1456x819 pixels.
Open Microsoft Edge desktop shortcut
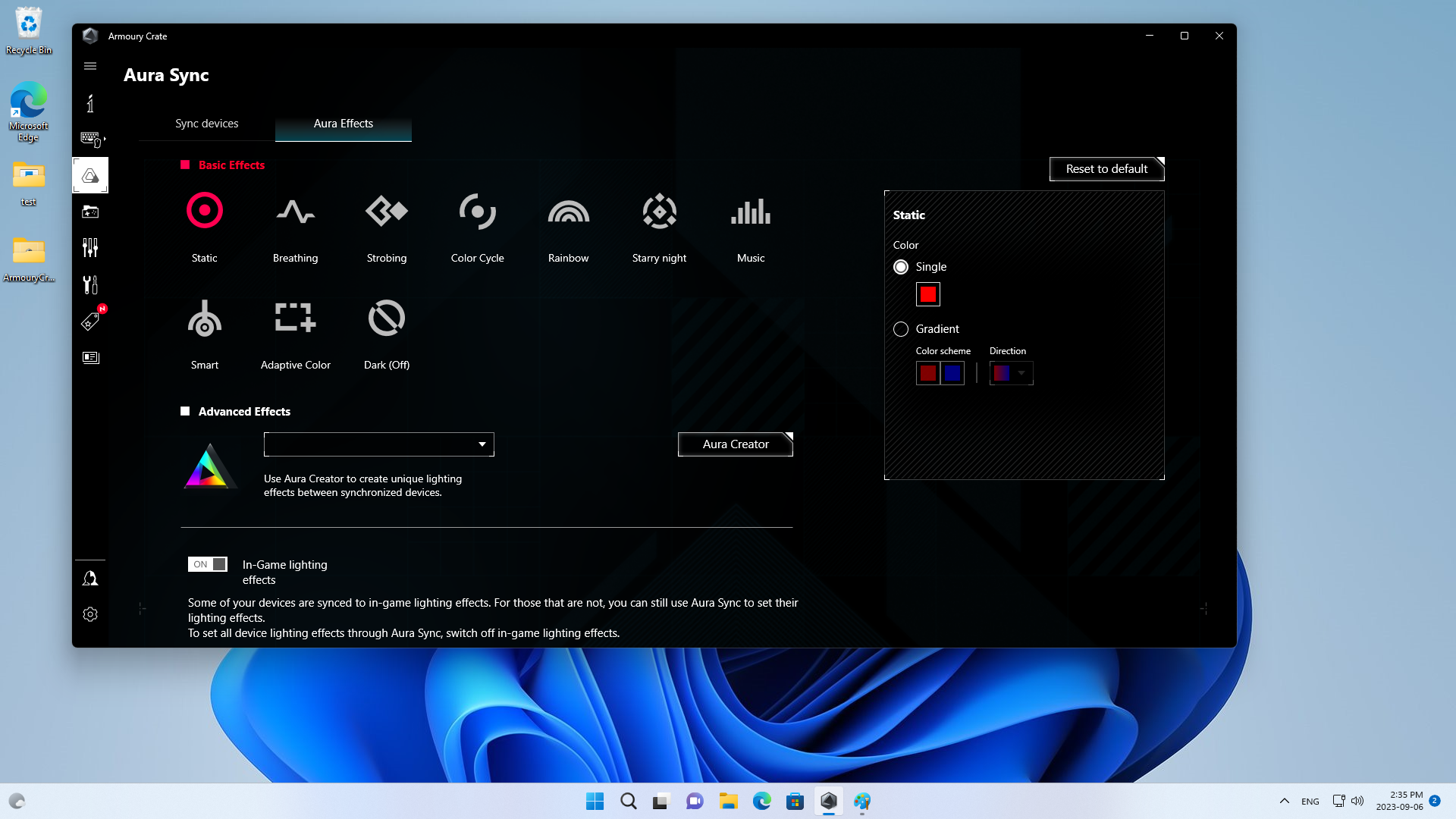click(x=29, y=111)
